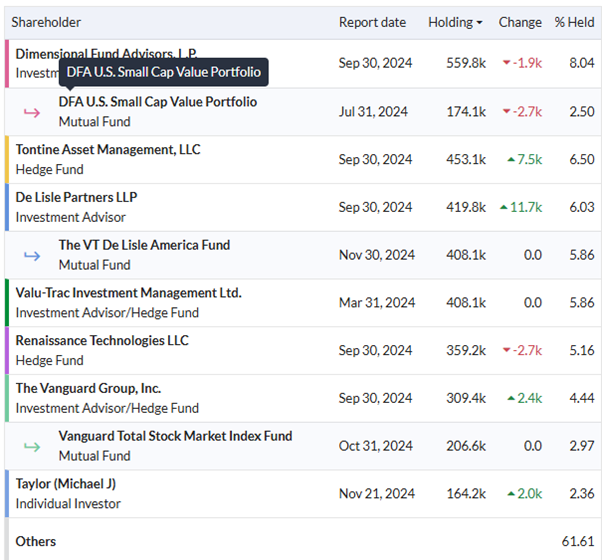
Task: Click the 206.6k holding value
Action: 466,446
